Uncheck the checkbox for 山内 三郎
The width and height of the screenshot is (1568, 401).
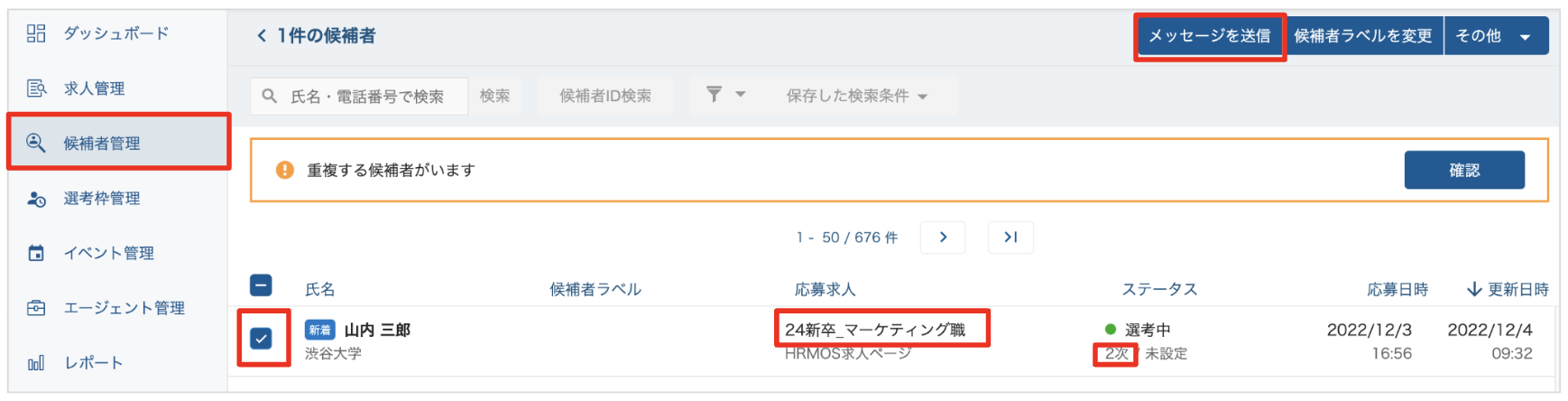coord(261,339)
